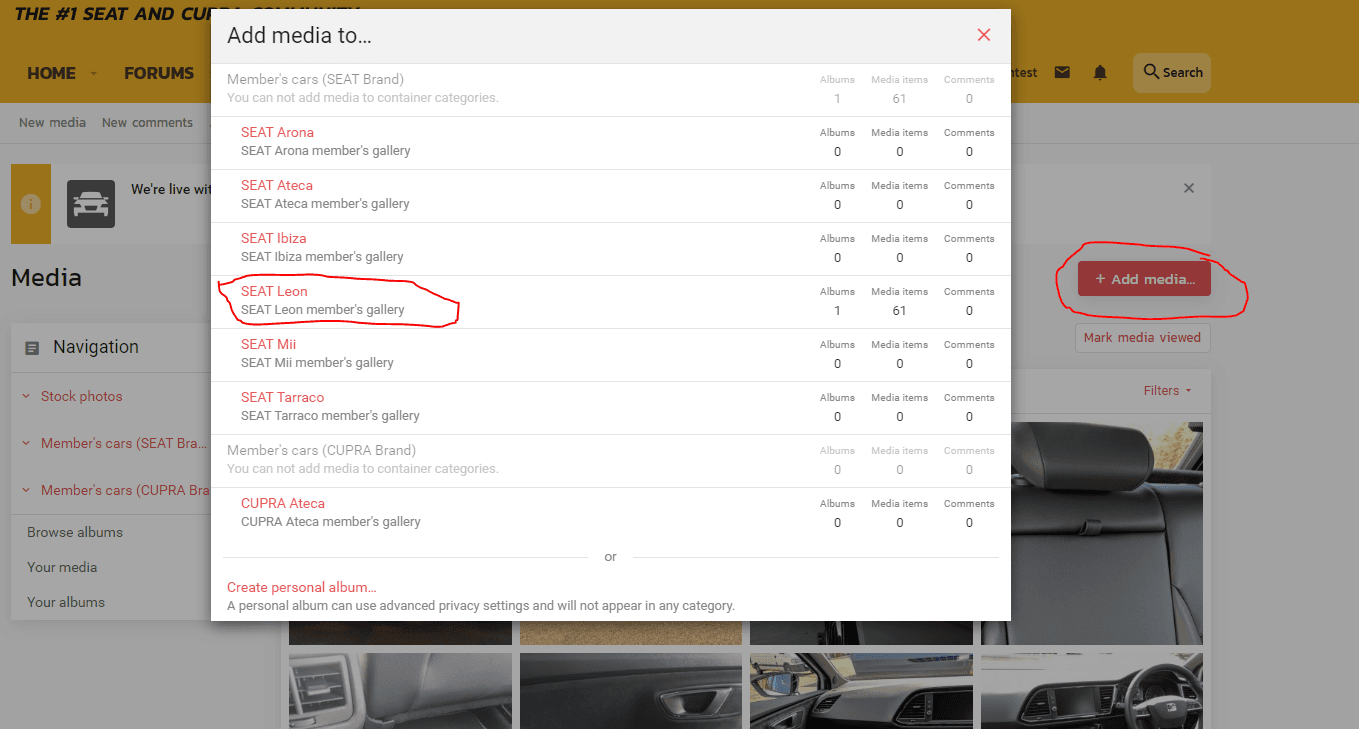The width and height of the screenshot is (1359, 729).
Task: Click the yellow info icon
Action: 31,204
